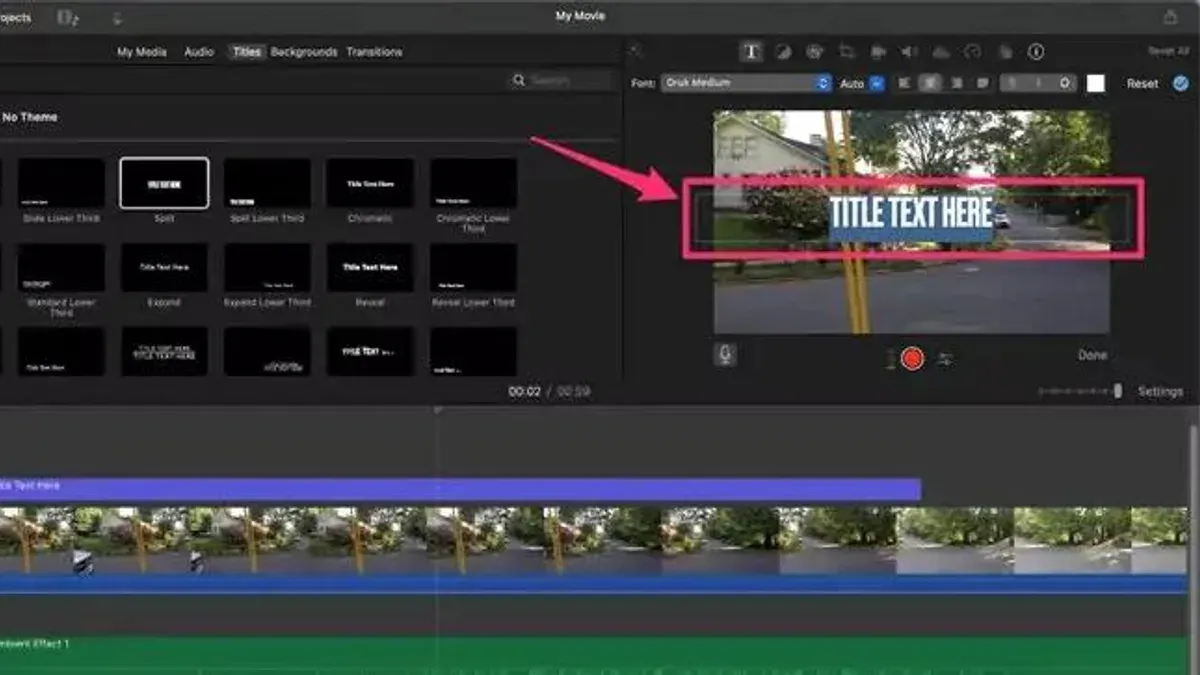The height and width of the screenshot is (675, 1200).
Task: Open the Transitions tab
Action: pos(374,52)
